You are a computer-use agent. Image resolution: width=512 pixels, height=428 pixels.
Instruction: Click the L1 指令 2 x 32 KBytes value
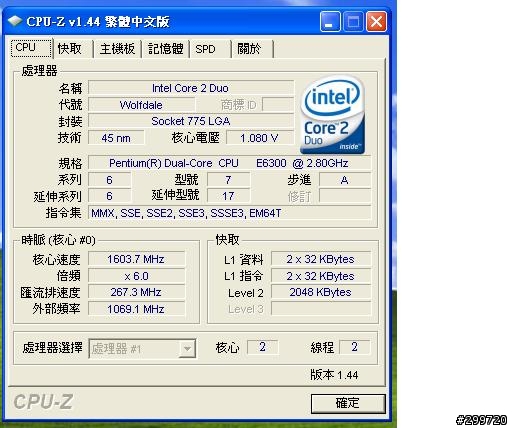(x=321, y=276)
